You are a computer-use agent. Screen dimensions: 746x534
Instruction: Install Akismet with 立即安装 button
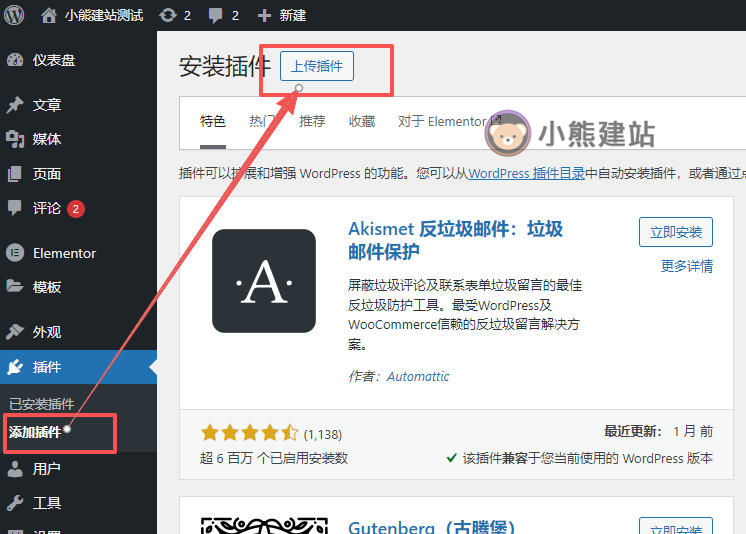tap(675, 232)
